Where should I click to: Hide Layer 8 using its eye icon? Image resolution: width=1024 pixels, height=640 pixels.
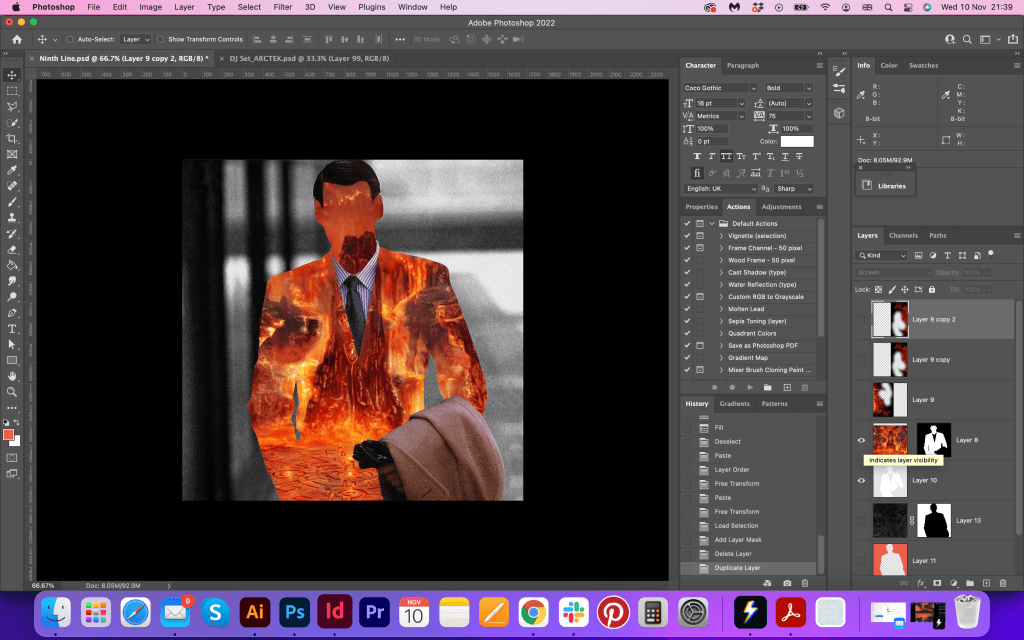pos(861,439)
